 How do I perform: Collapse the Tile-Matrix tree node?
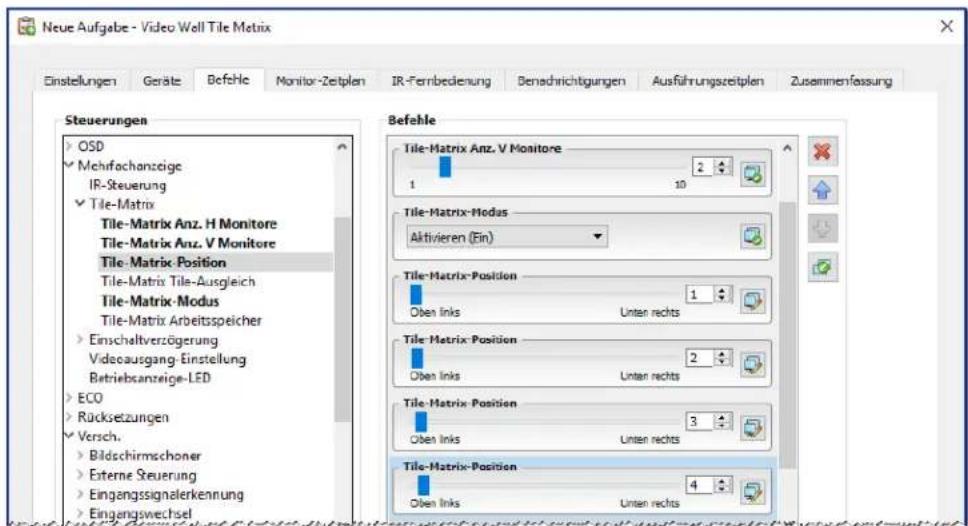(x=80, y=203)
